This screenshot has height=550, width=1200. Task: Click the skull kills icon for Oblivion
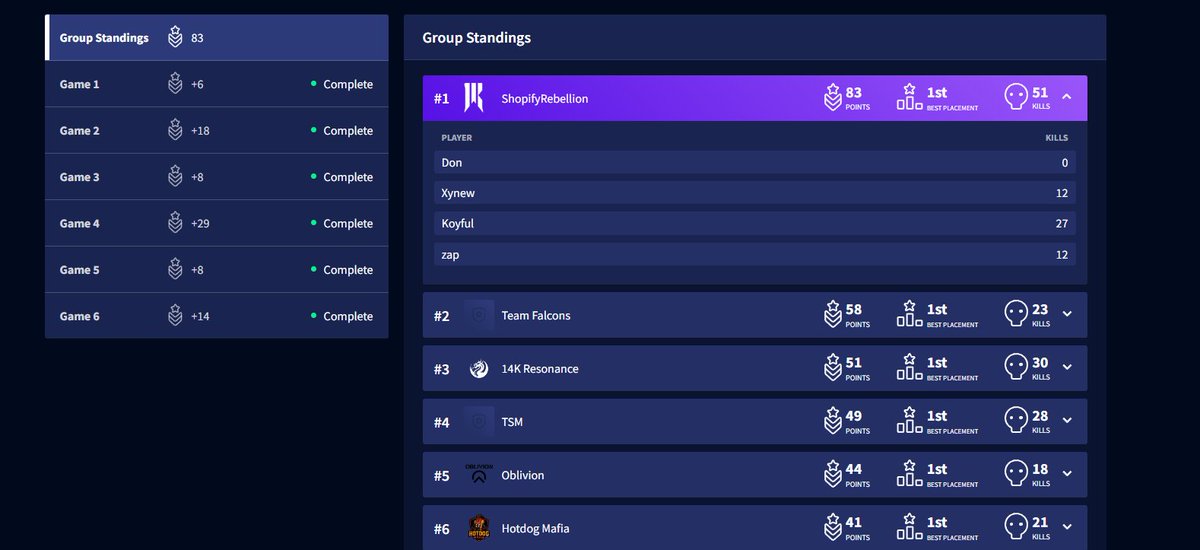[1015, 474]
